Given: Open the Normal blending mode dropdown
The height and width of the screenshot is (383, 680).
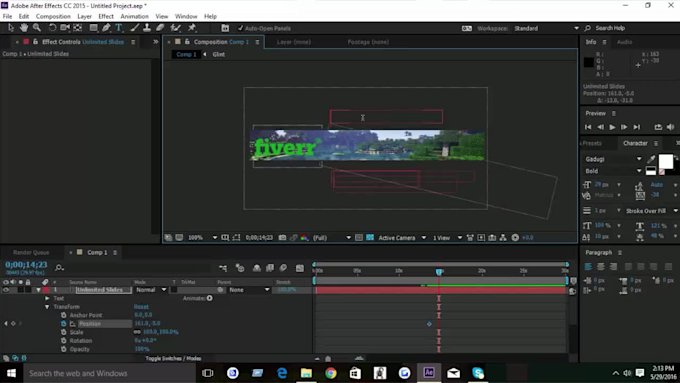Looking at the screenshot, I should [x=151, y=290].
